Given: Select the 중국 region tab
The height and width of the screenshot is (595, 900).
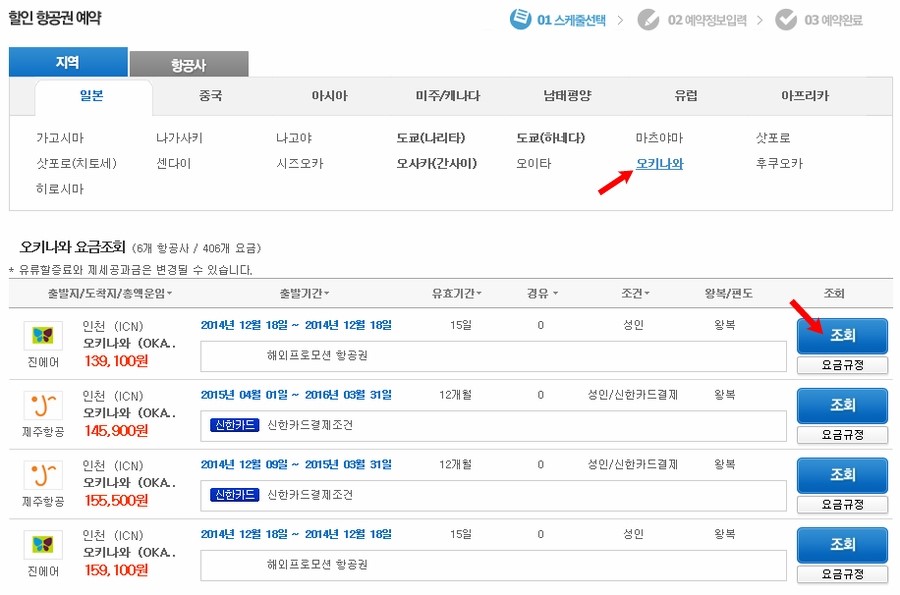Looking at the screenshot, I should [x=211, y=97].
